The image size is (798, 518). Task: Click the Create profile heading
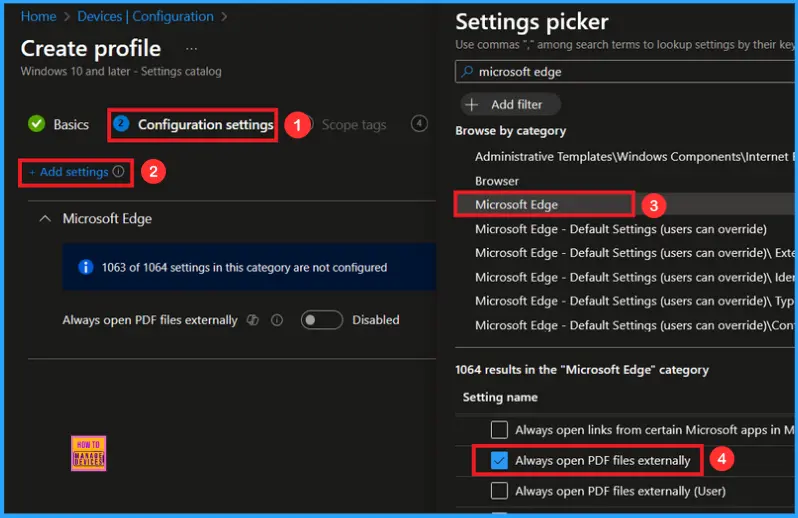tap(91, 49)
